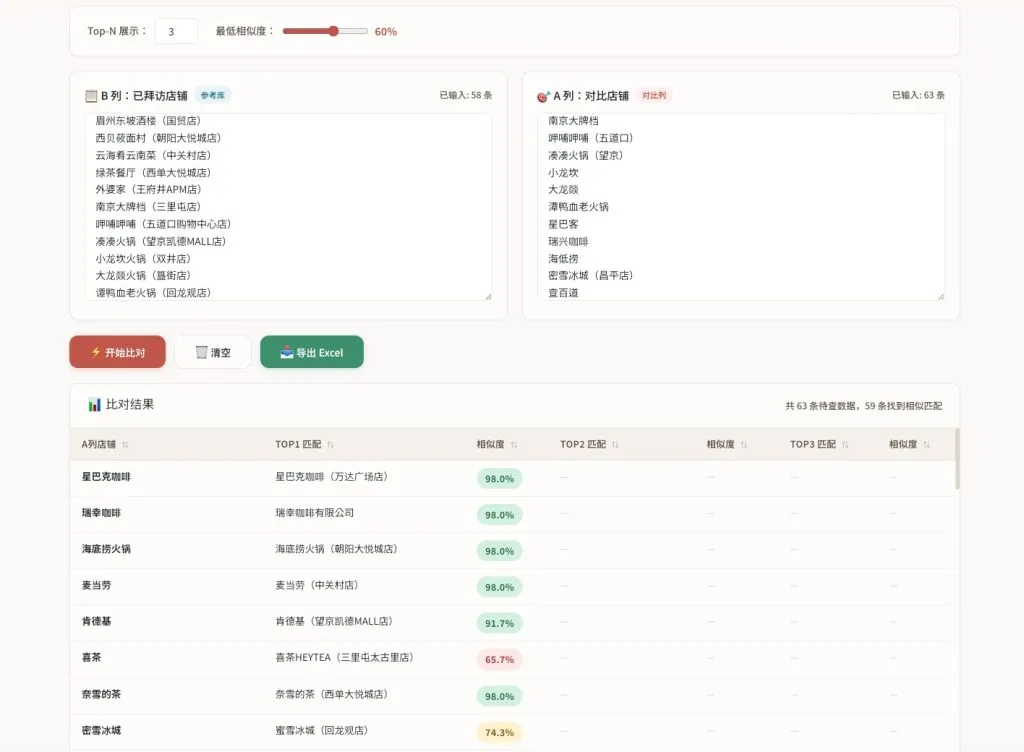Click match 肯德基（望京凯德MALL店）
Image resolution: width=1024 pixels, height=752 pixels.
(x=334, y=621)
